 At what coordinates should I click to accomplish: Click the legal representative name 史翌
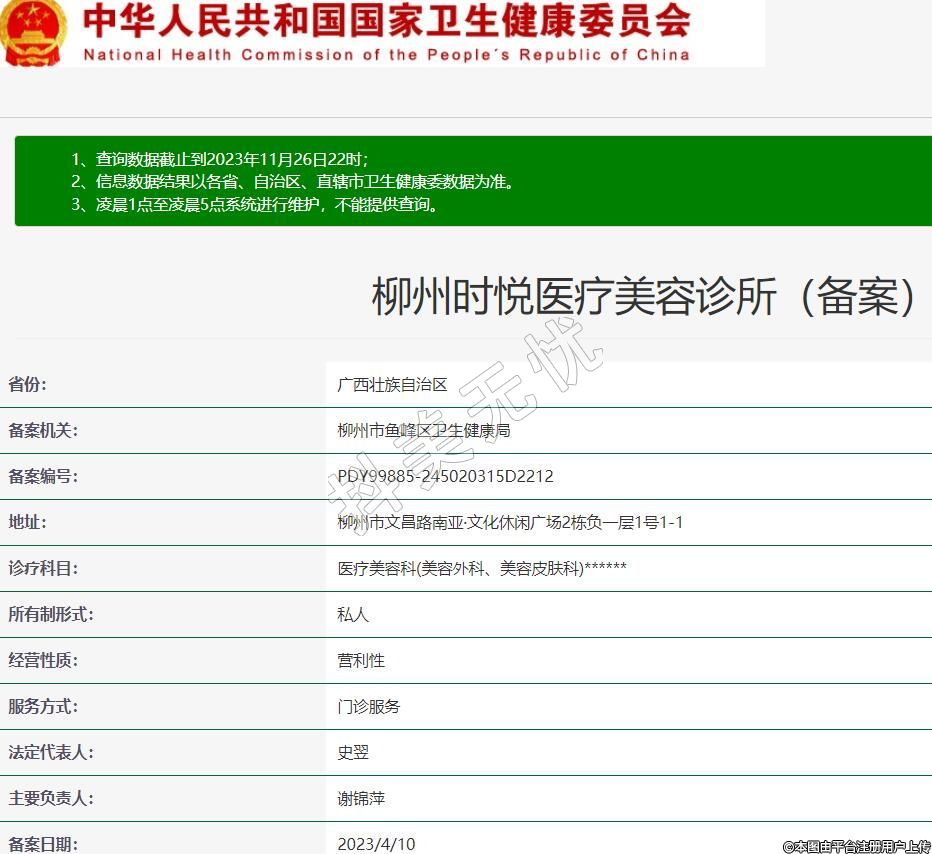(353, 753)
